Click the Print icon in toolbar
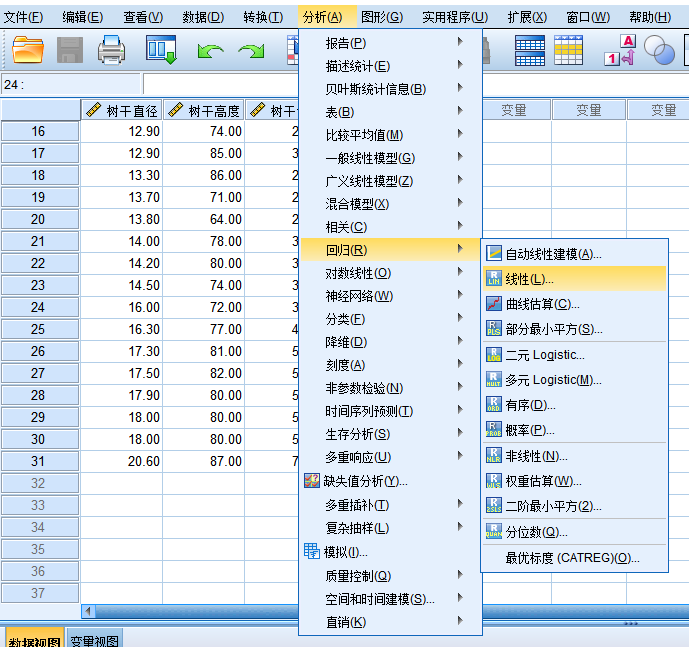This screenshot has width=689, height=647. (111, 50)
